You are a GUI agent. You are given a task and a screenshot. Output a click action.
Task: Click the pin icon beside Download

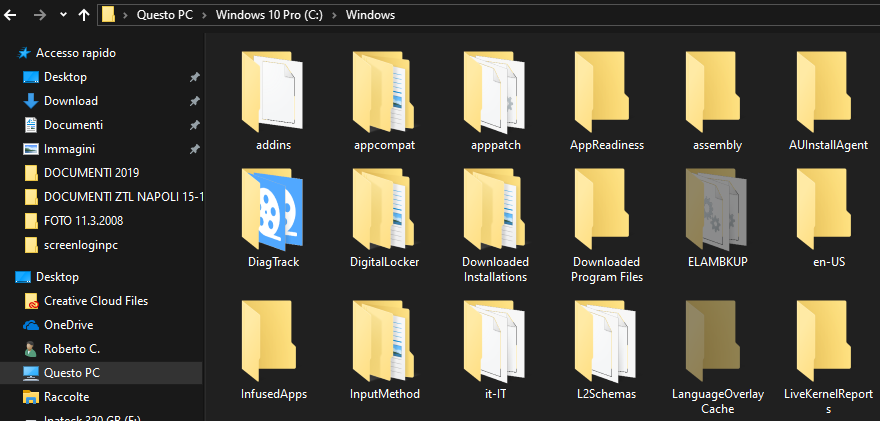194,102
